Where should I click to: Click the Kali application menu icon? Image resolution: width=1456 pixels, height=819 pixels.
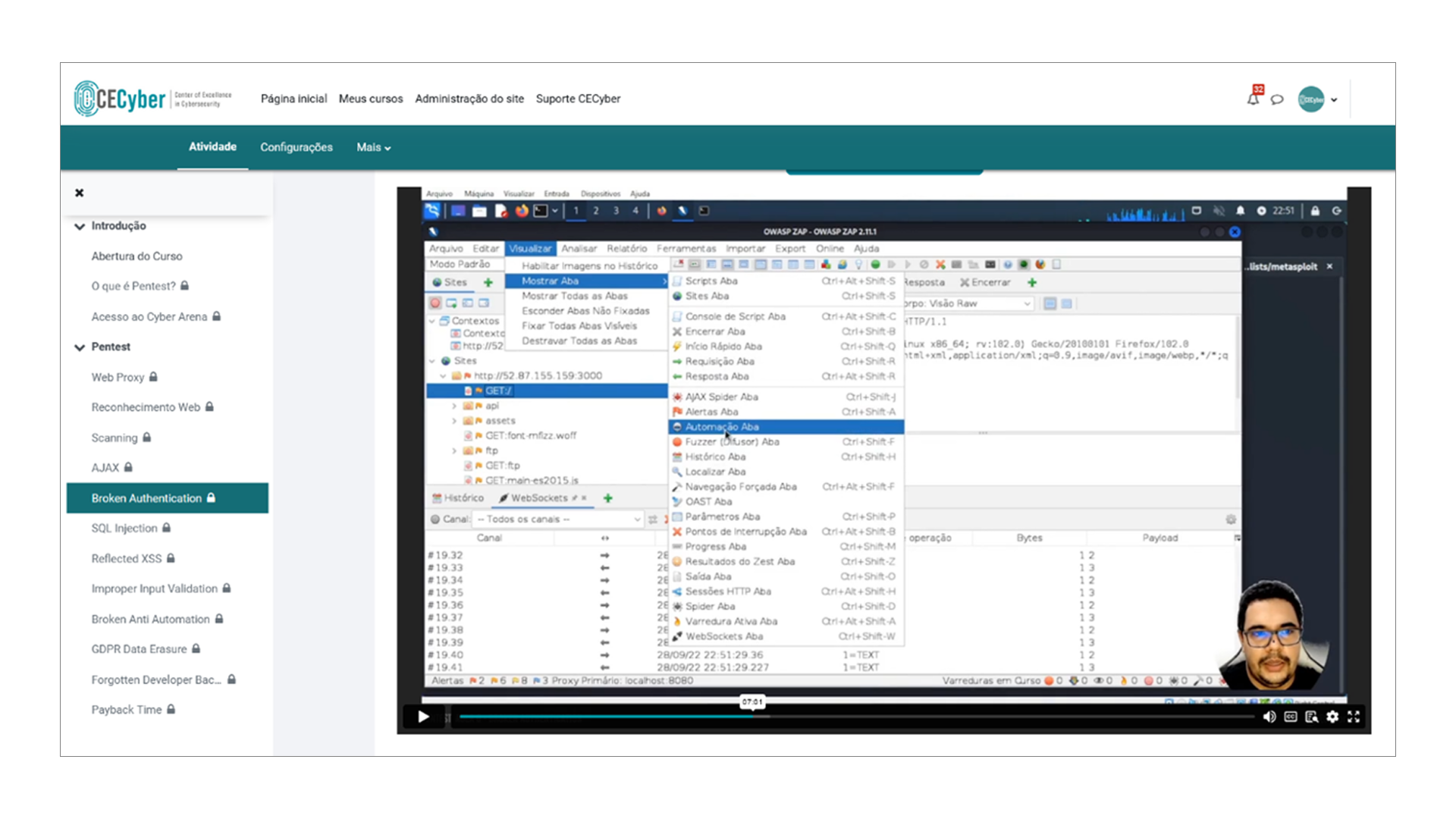coord(432,211)
